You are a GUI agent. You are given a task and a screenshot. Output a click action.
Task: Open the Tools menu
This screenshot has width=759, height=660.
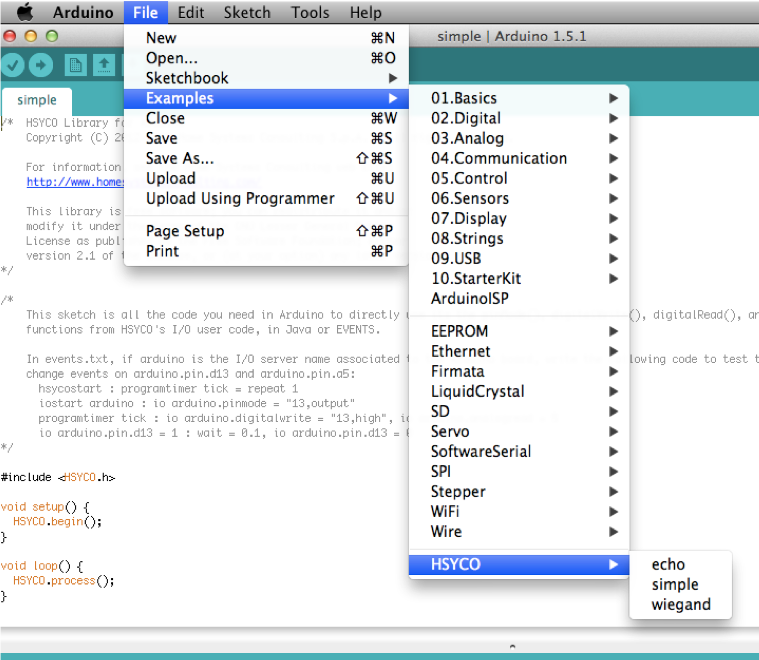[x=310, y=12]
